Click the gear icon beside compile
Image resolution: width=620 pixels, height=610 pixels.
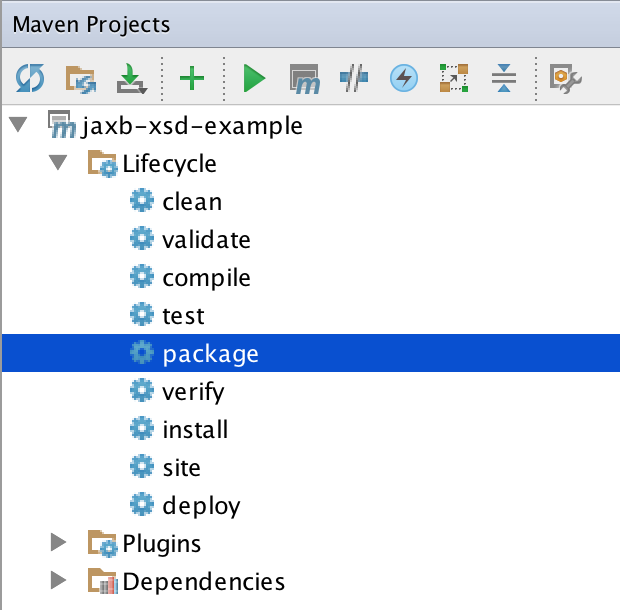point(142,276)
